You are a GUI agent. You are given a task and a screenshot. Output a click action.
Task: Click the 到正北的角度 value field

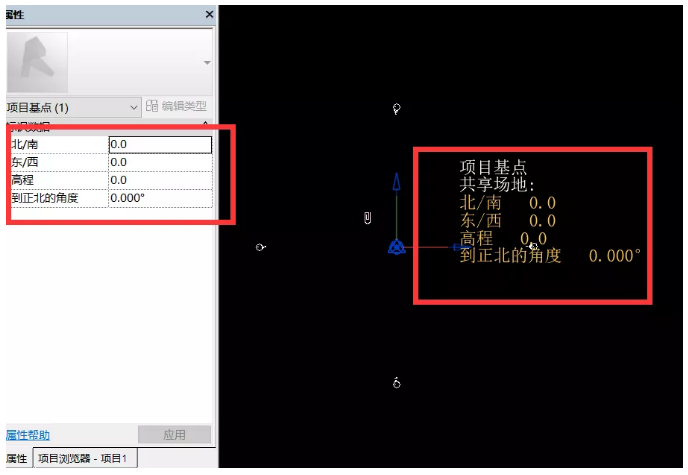(x=160, y=198)
